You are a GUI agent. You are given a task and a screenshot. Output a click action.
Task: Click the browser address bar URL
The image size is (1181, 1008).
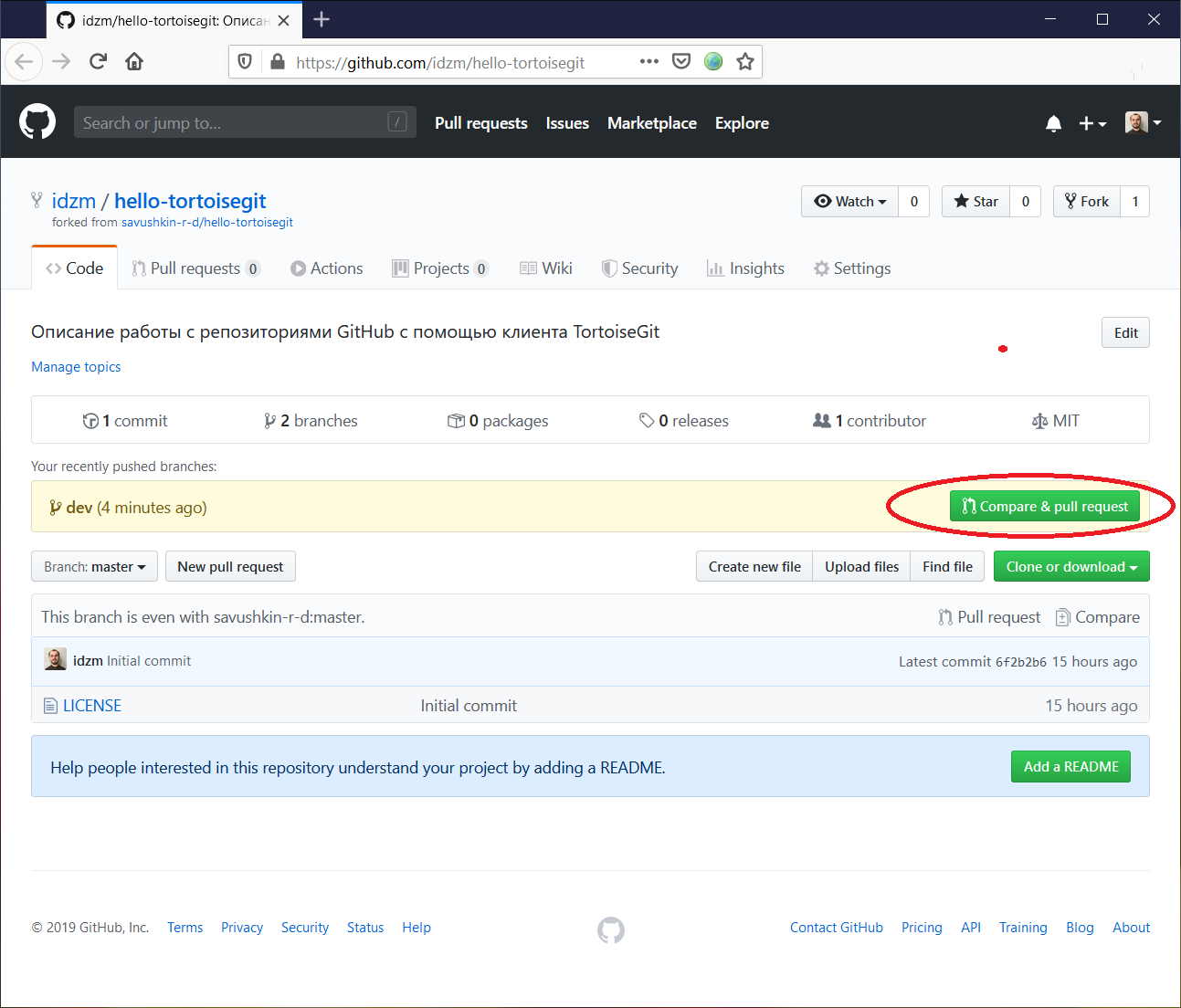point(440,62)
